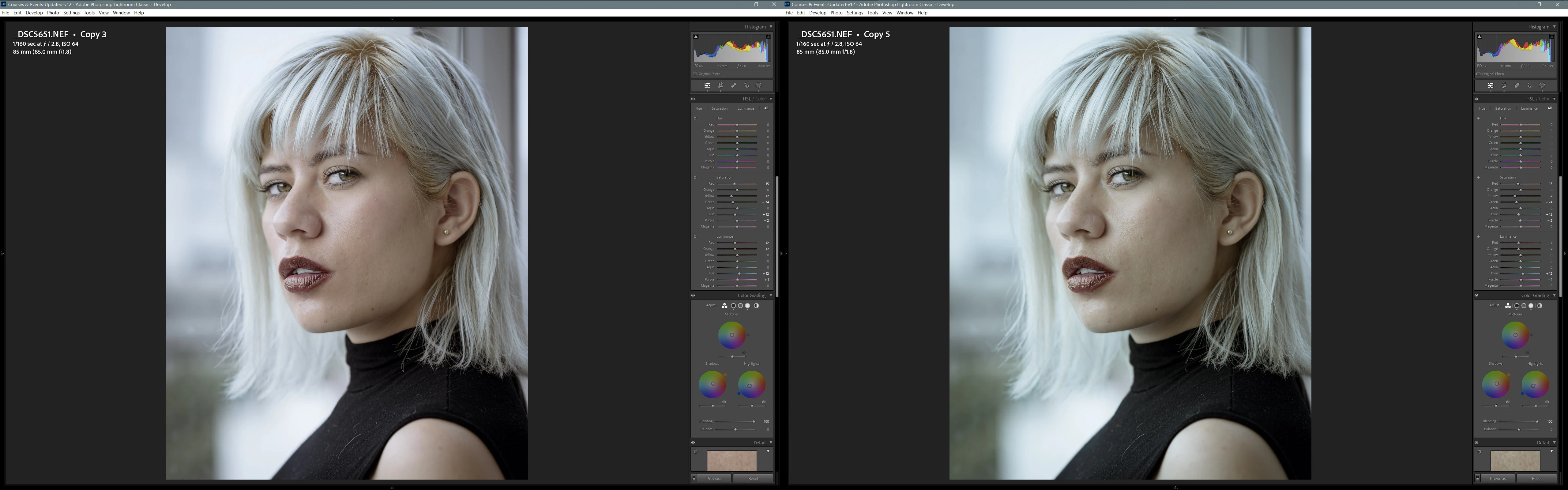Switch Color Grading to three-way view, left window
Screen dimensions: 1568x490
[x=724, y=306]
